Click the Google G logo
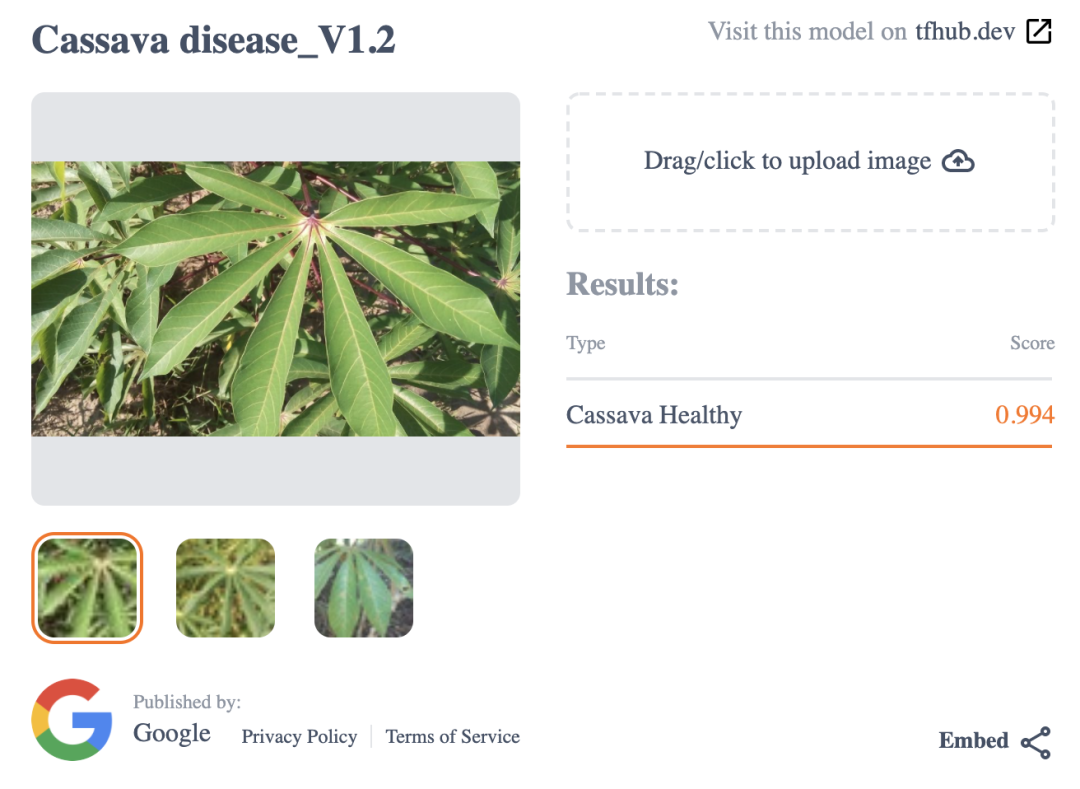1080x789 pixels. coord(72,720)
